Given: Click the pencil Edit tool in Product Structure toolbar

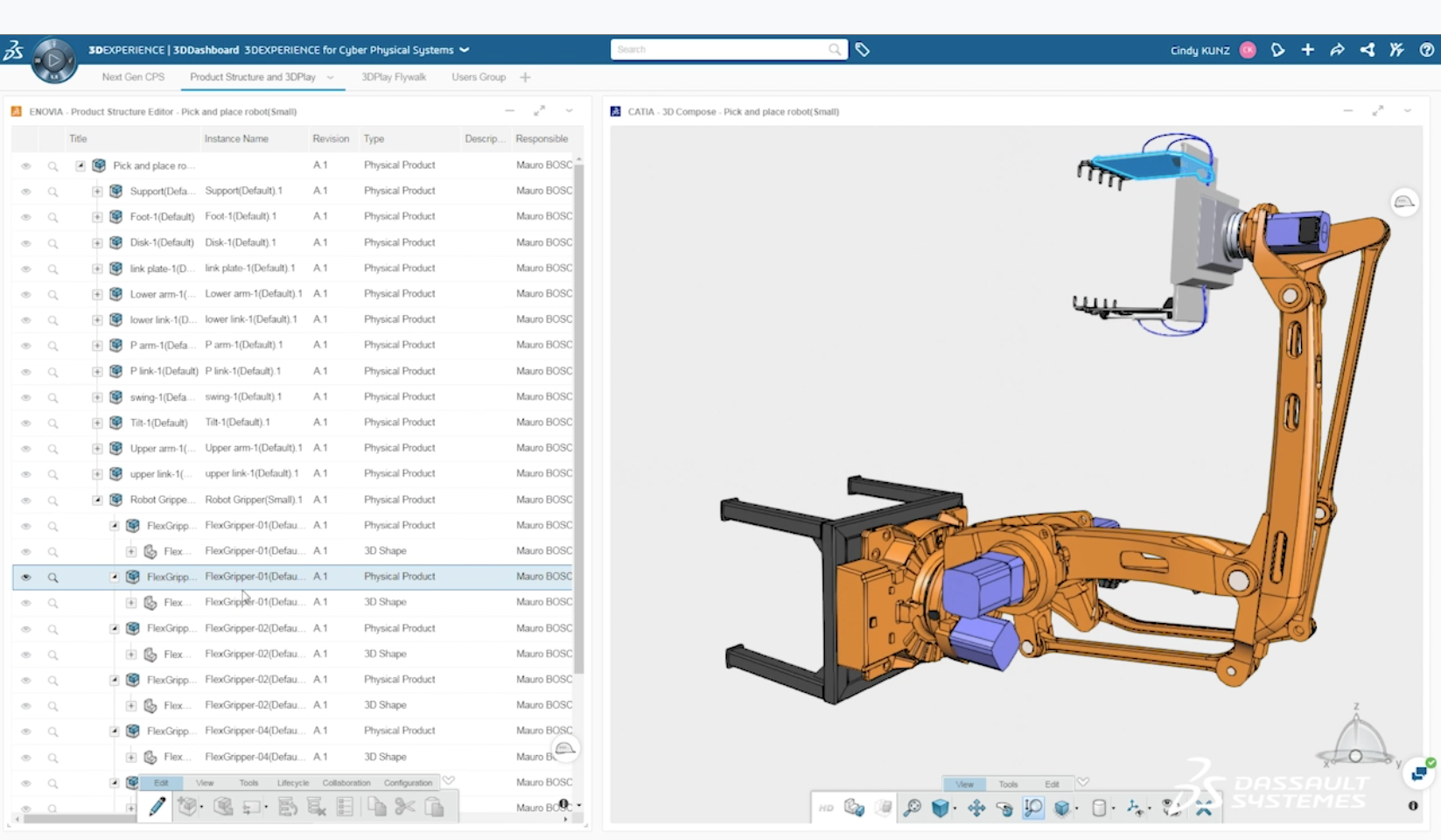Looking at the screenshot, I should tap(157, 807).
